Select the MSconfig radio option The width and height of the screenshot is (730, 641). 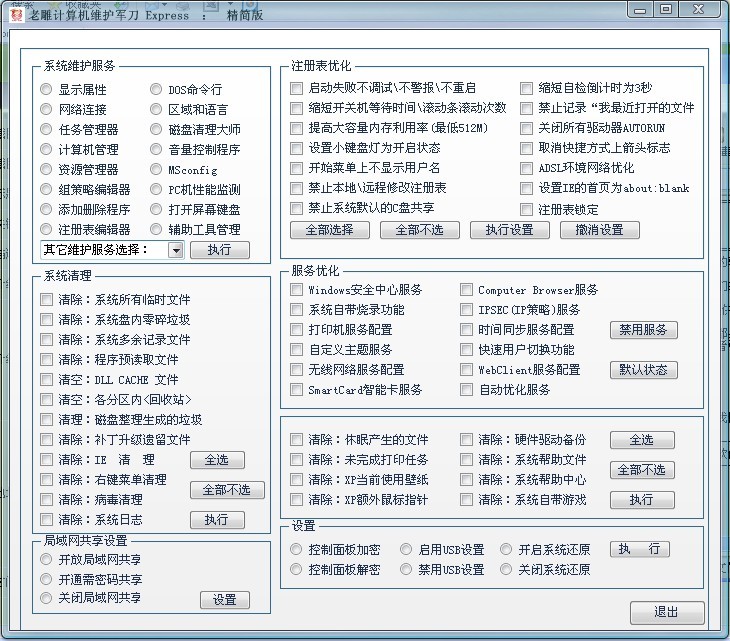click(157, 170)
